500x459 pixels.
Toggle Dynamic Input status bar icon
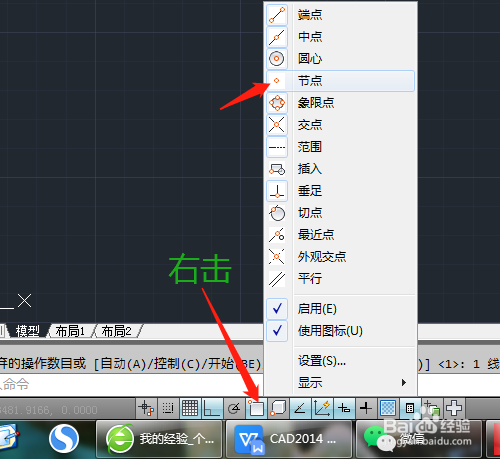(344, 408)
